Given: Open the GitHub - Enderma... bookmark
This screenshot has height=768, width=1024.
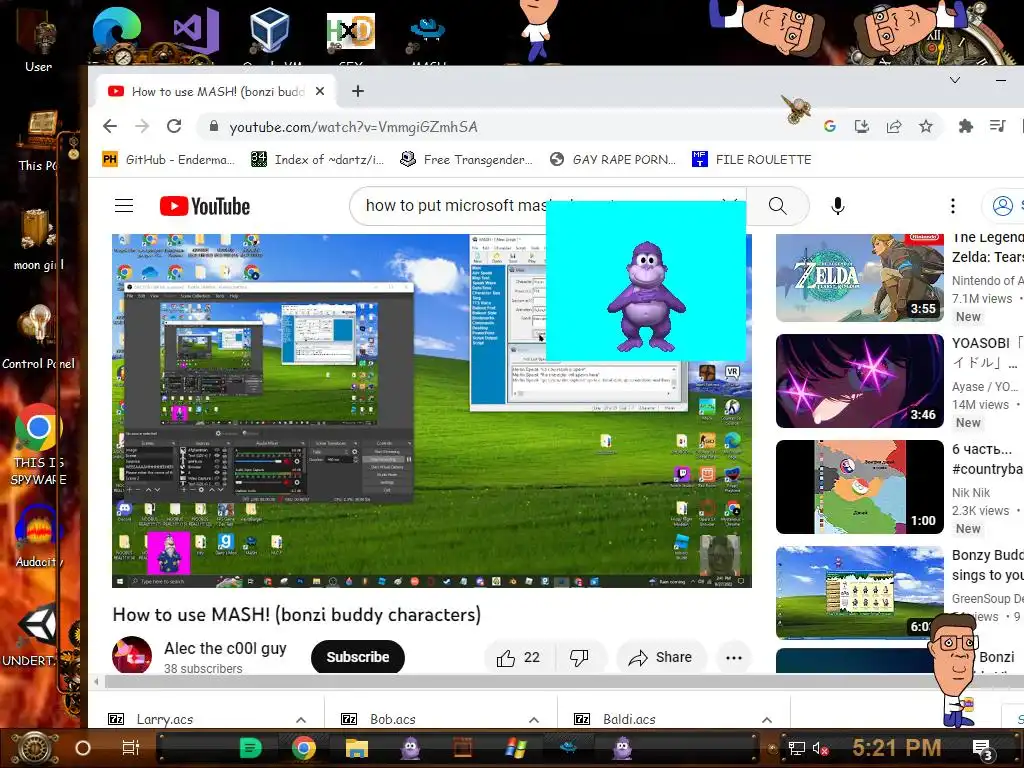Looking at the screenshot, I should coord(168,159).
